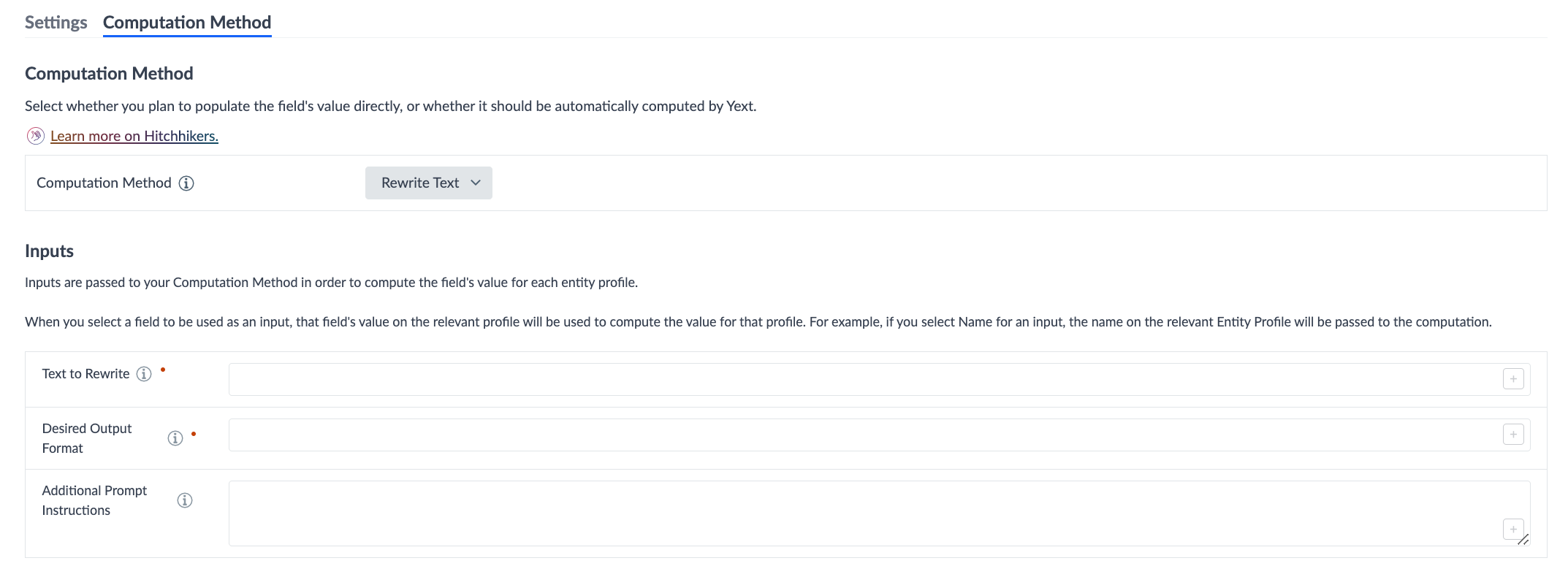This screenshot has height=577, width=1568.
Task: Click the text area resize handle
Action: (x=1523, y=540)
